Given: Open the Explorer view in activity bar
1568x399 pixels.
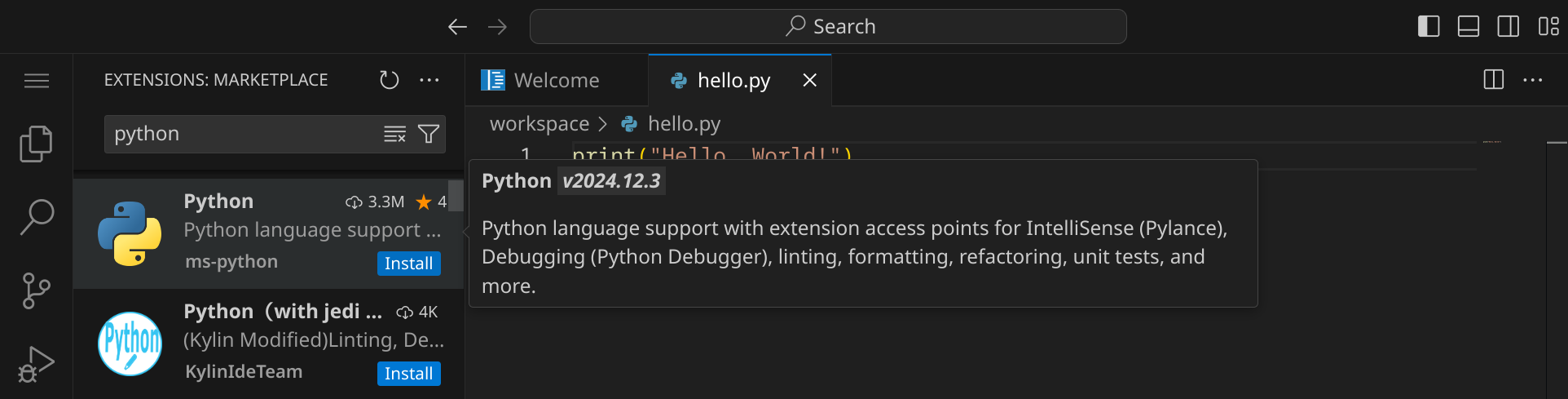Looking at the screenshot, I should pos(36,144).
